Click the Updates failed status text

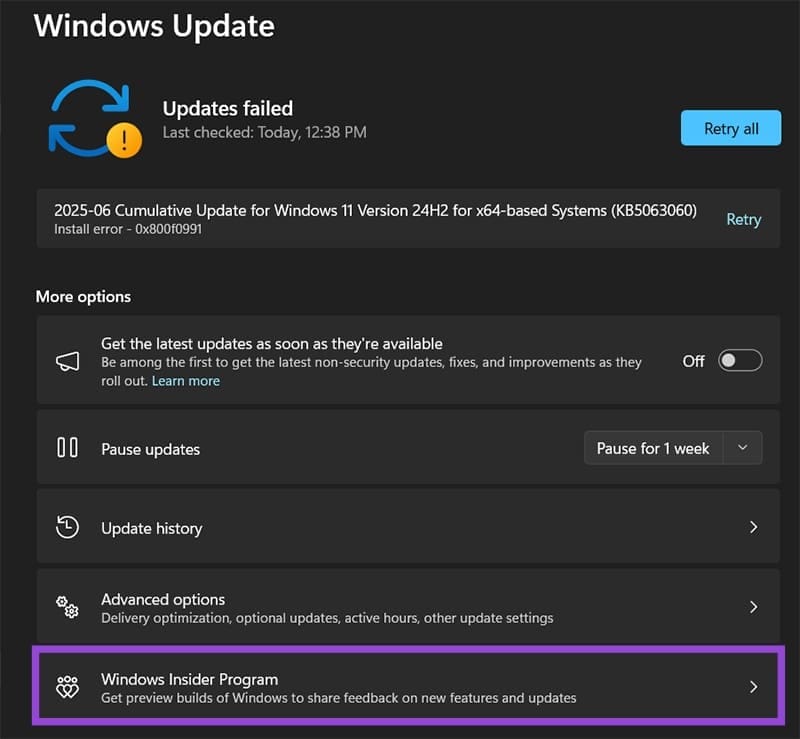tap(228, 109)
